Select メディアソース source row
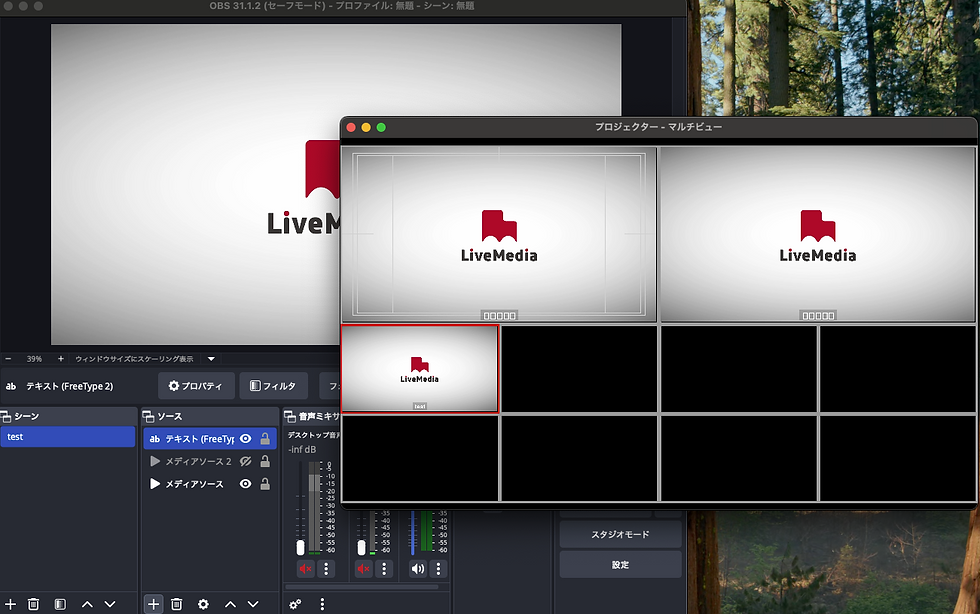The image size is (980, 614). click(x=210, y=484)
